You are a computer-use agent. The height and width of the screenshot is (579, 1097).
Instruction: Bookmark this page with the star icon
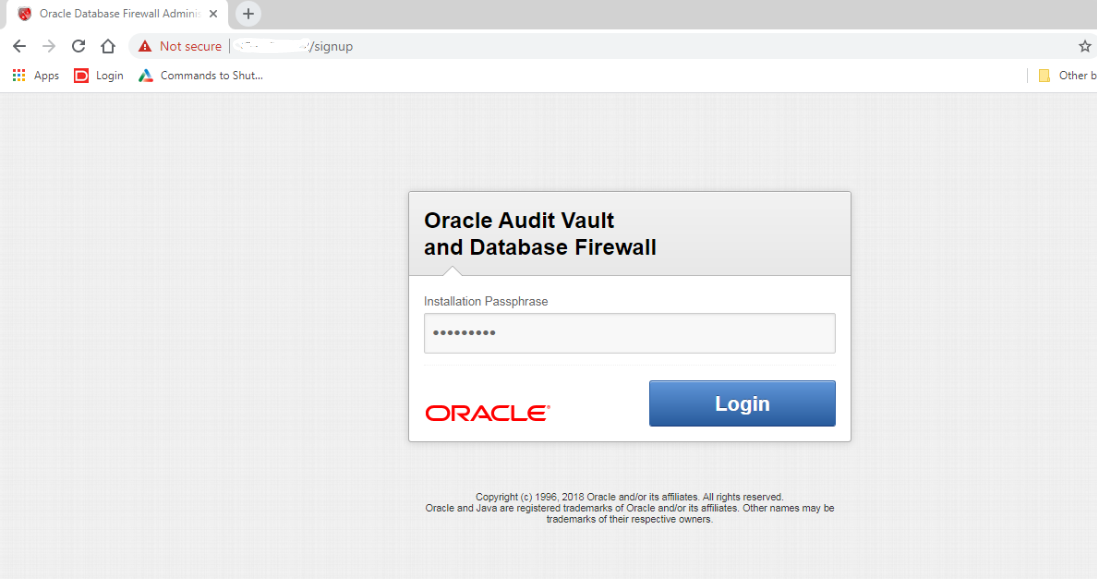tap(1085, 46)
